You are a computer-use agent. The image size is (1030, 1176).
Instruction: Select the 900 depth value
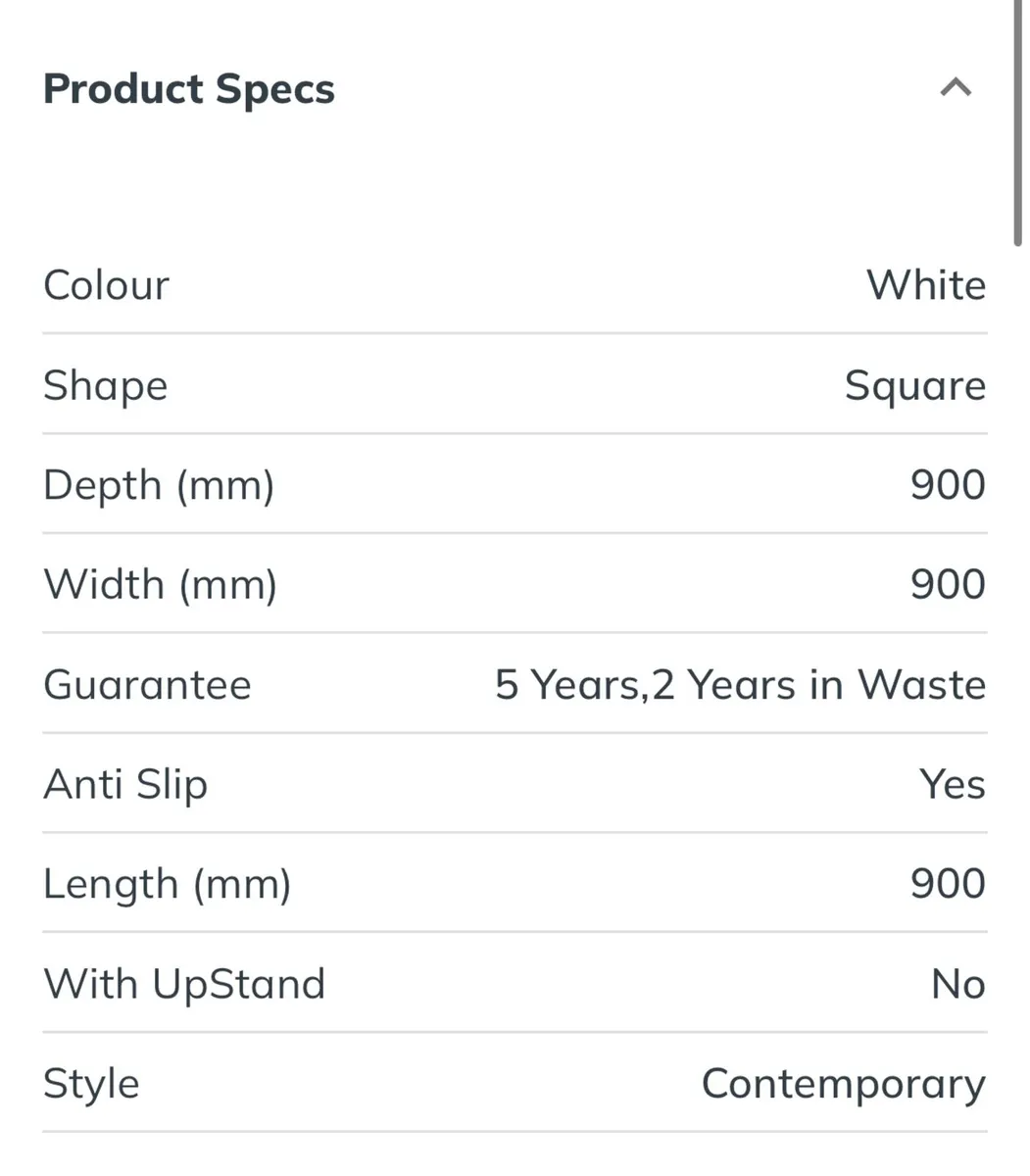[x=948, y=484]
